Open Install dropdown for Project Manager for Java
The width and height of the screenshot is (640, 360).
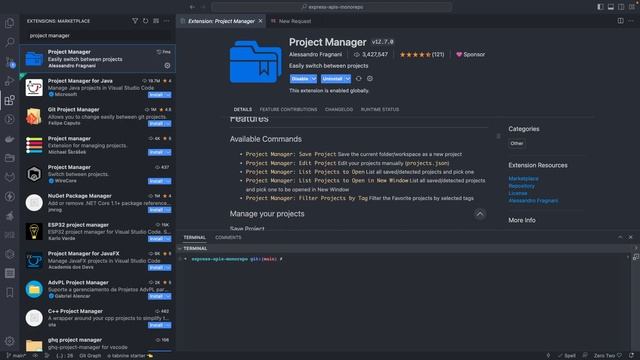point(168,95)
